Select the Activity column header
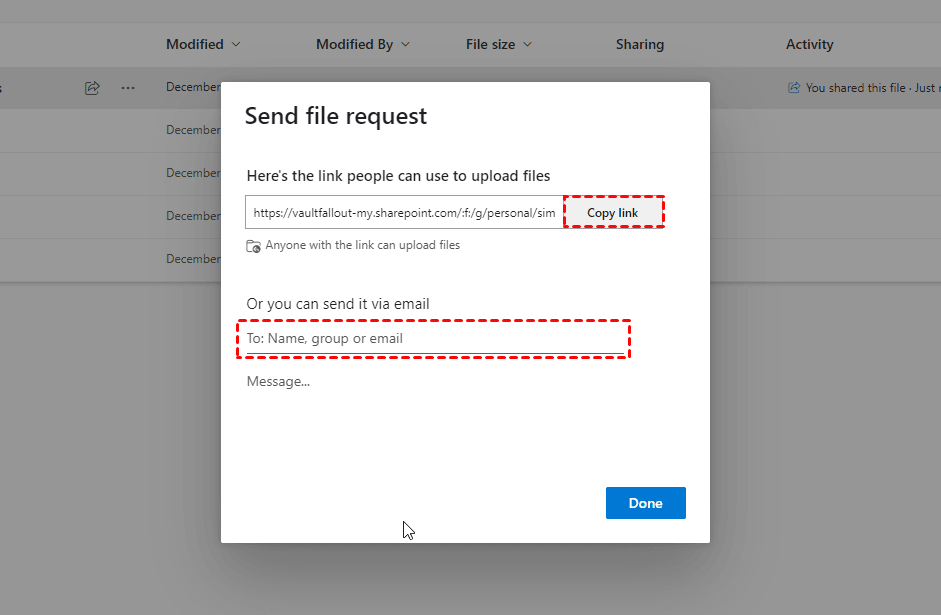 click(809, 44)
